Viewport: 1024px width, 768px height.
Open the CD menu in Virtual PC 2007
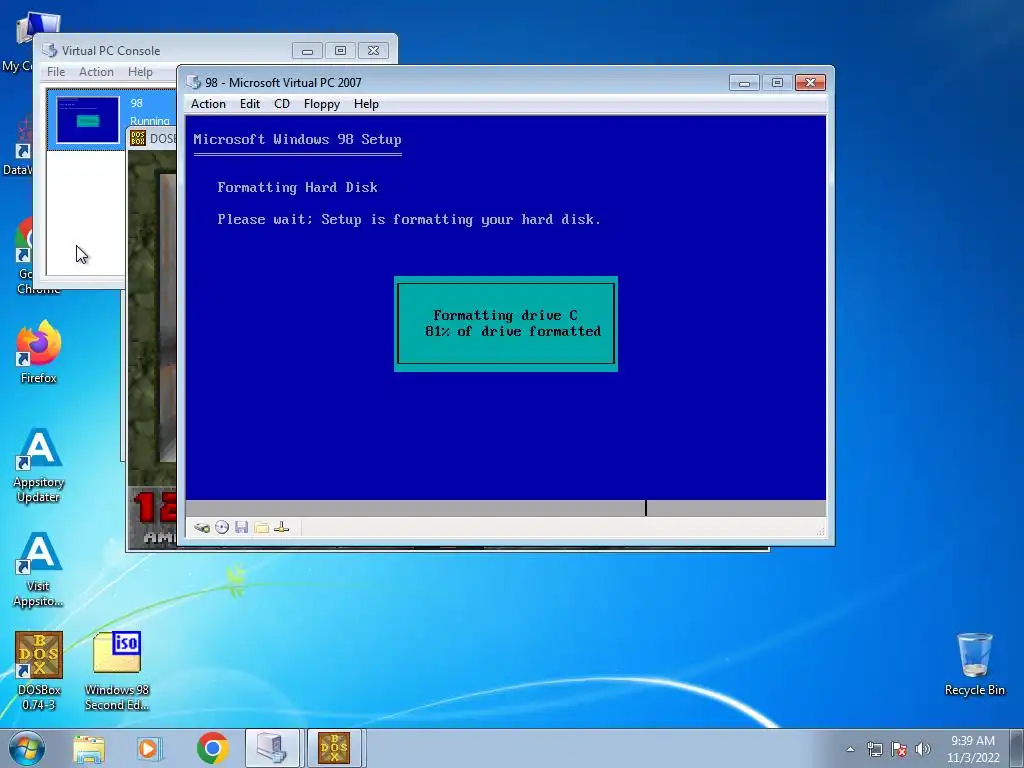pos(281,104)
